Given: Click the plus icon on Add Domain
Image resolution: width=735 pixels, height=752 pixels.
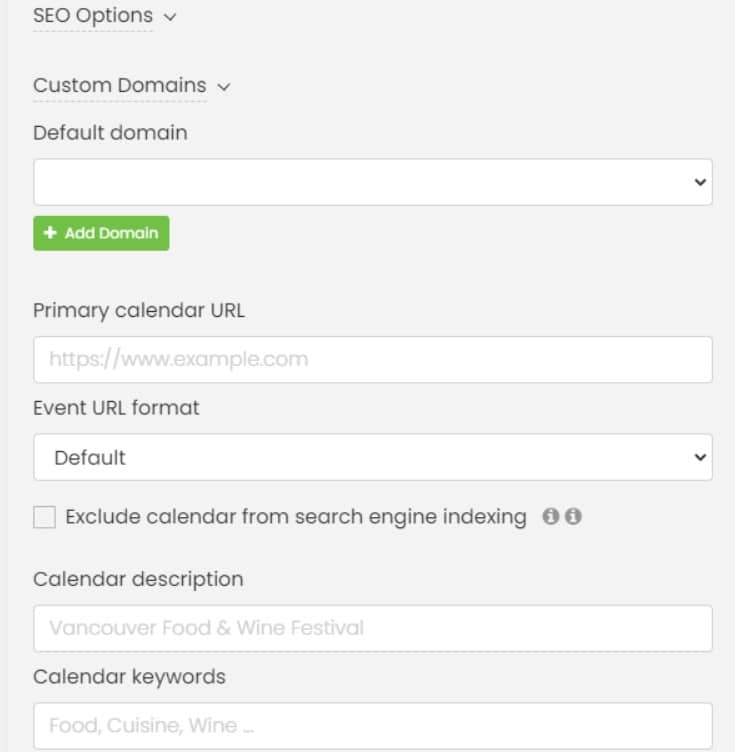Looking at the screenshot, I should coord(51,233).
